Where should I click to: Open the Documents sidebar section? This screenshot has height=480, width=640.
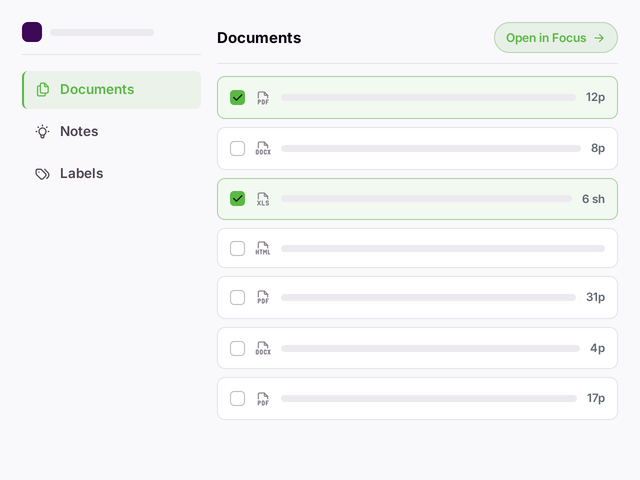tap(111, 90)
